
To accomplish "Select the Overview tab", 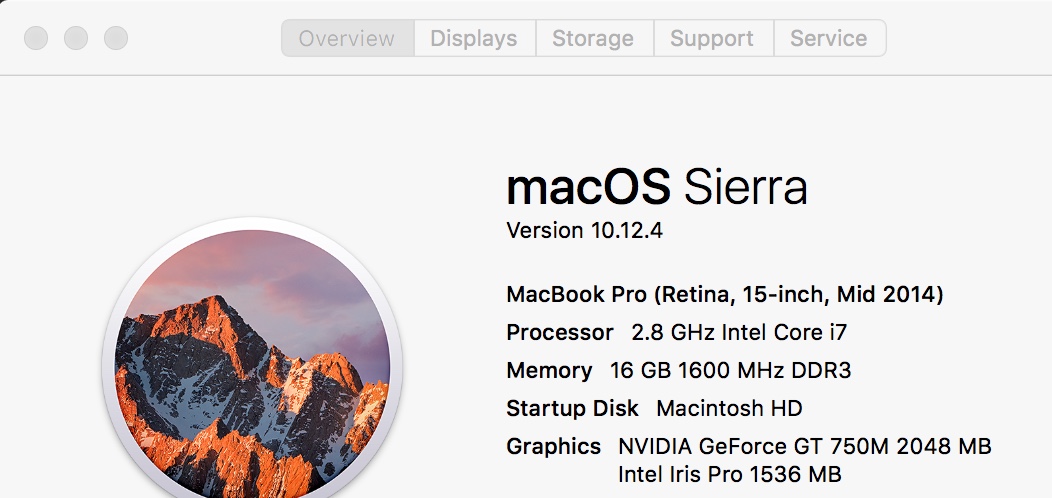I will (x=348, y=38).
